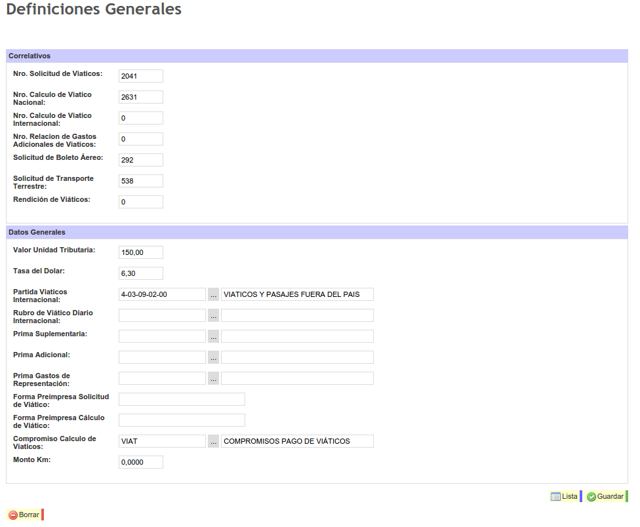Open lookup for Prima Gastos de Representación
This screenshot has height=527, width=640.
coord(213,379)
